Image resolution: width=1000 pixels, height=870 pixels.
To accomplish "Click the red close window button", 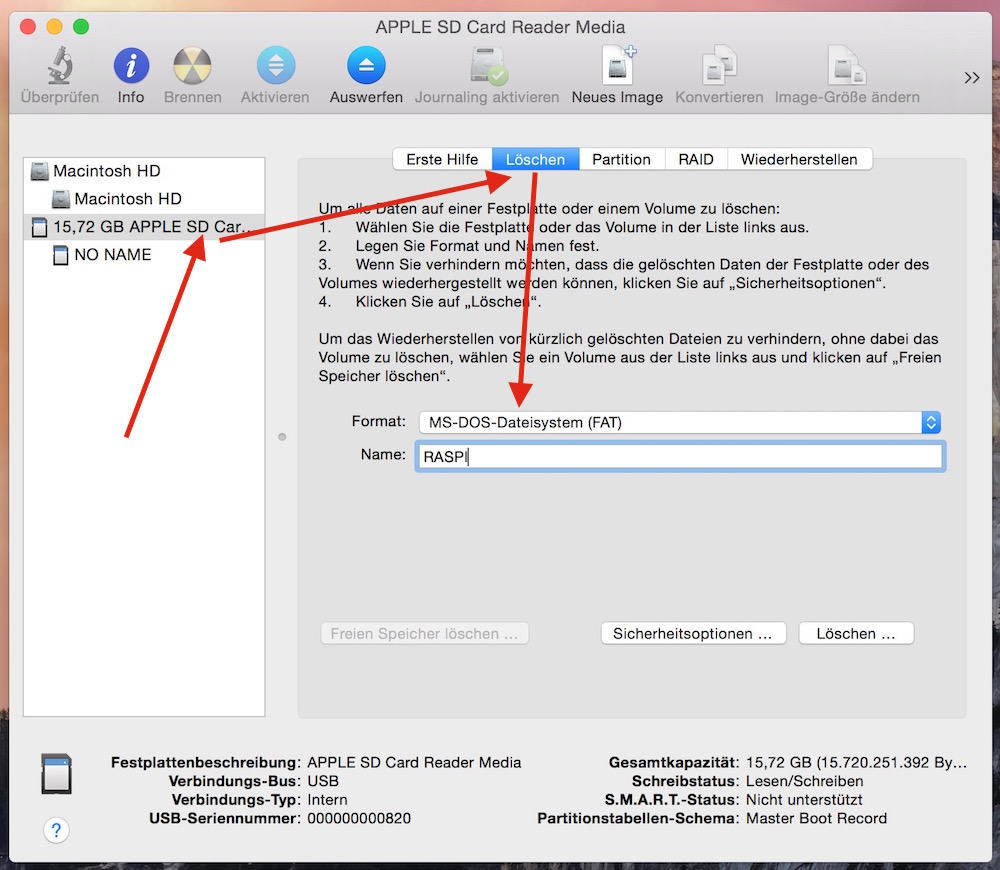I will tap(28, 27).
